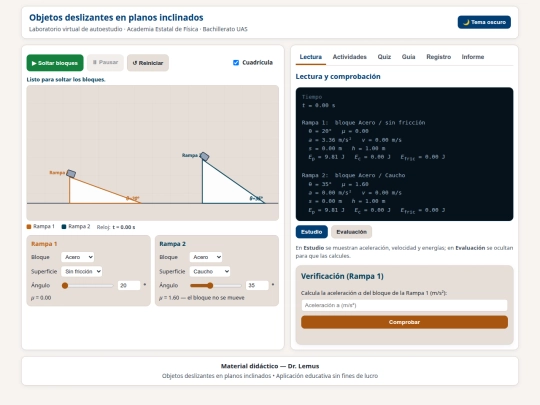
Task: Open the Informe tab
Action: click(x=472, y=57)
